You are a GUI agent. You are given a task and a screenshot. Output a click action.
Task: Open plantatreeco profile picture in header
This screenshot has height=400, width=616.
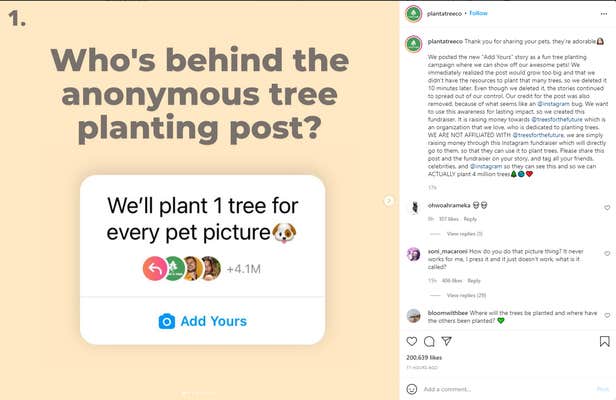[412, 13]
